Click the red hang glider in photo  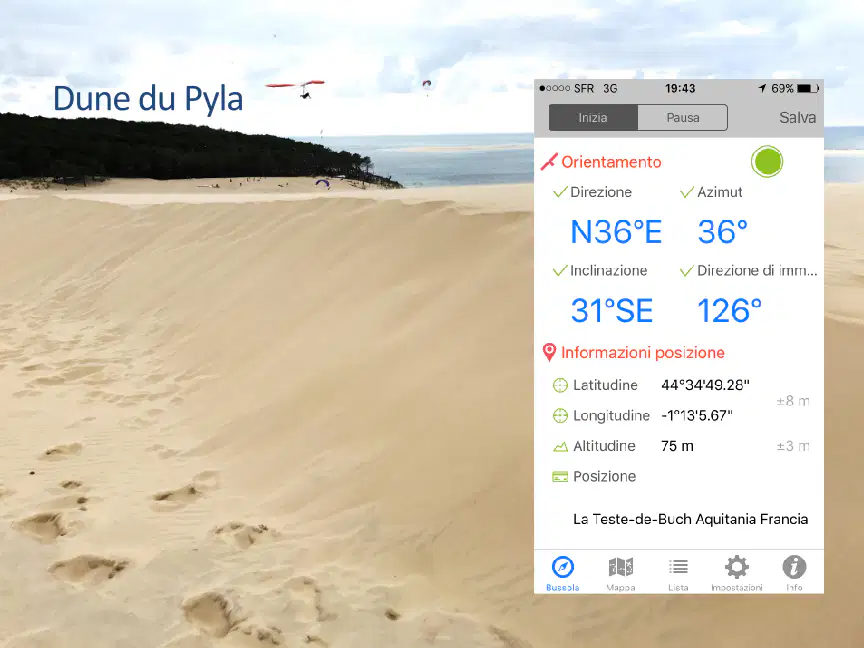pos(296,88)
